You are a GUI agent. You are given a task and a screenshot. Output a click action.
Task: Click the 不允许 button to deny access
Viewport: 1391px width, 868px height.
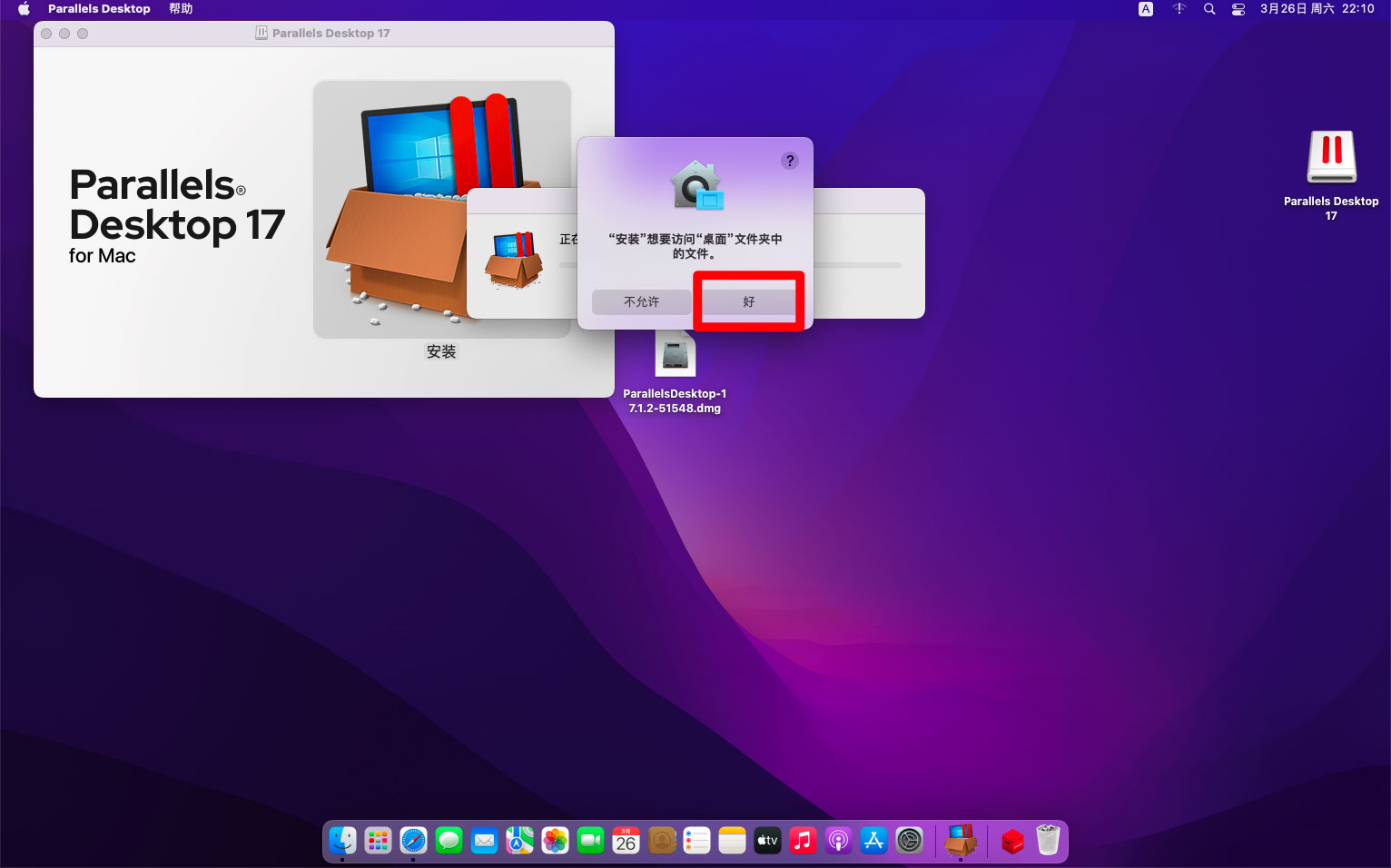(x=641, y=301)
